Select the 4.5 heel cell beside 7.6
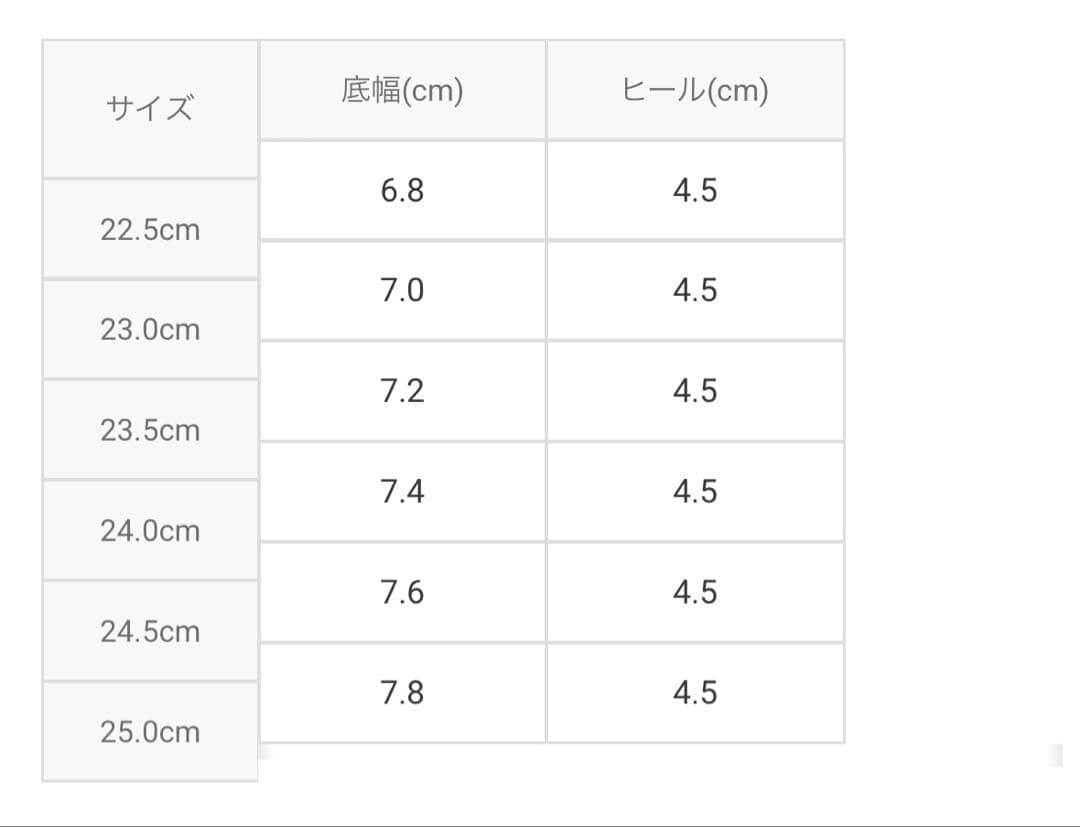The width and height of the screenshot is (1080, 827). tap(695, 592)
